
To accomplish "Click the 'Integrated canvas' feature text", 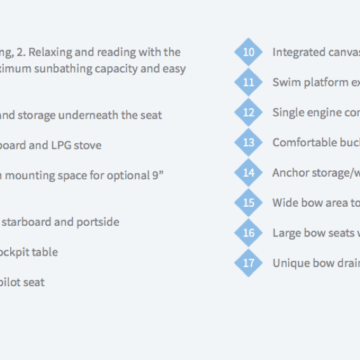I will coord(316,52).
